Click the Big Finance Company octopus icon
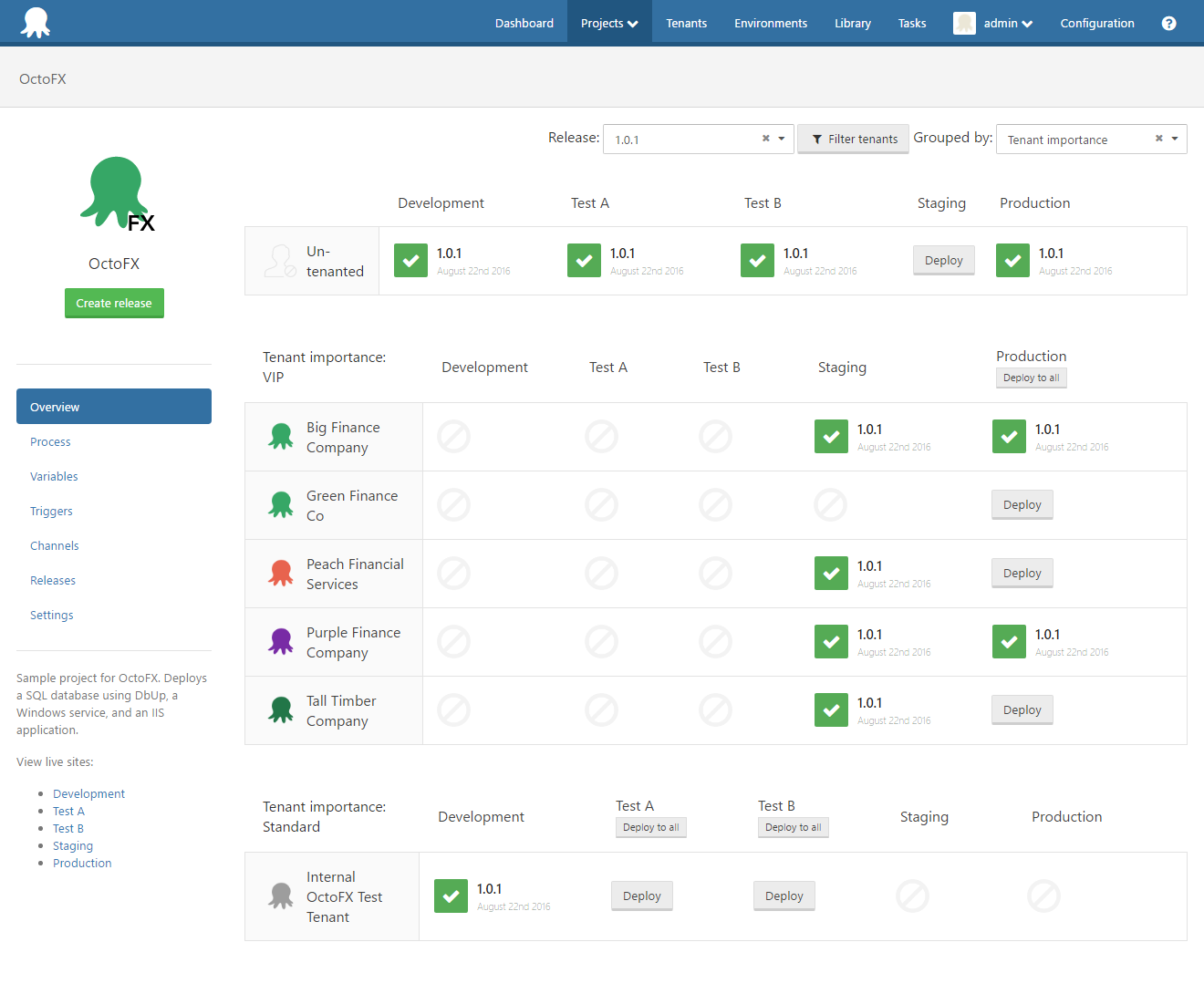Viewport: 1204px width, 994px height. tap(280, 436)
